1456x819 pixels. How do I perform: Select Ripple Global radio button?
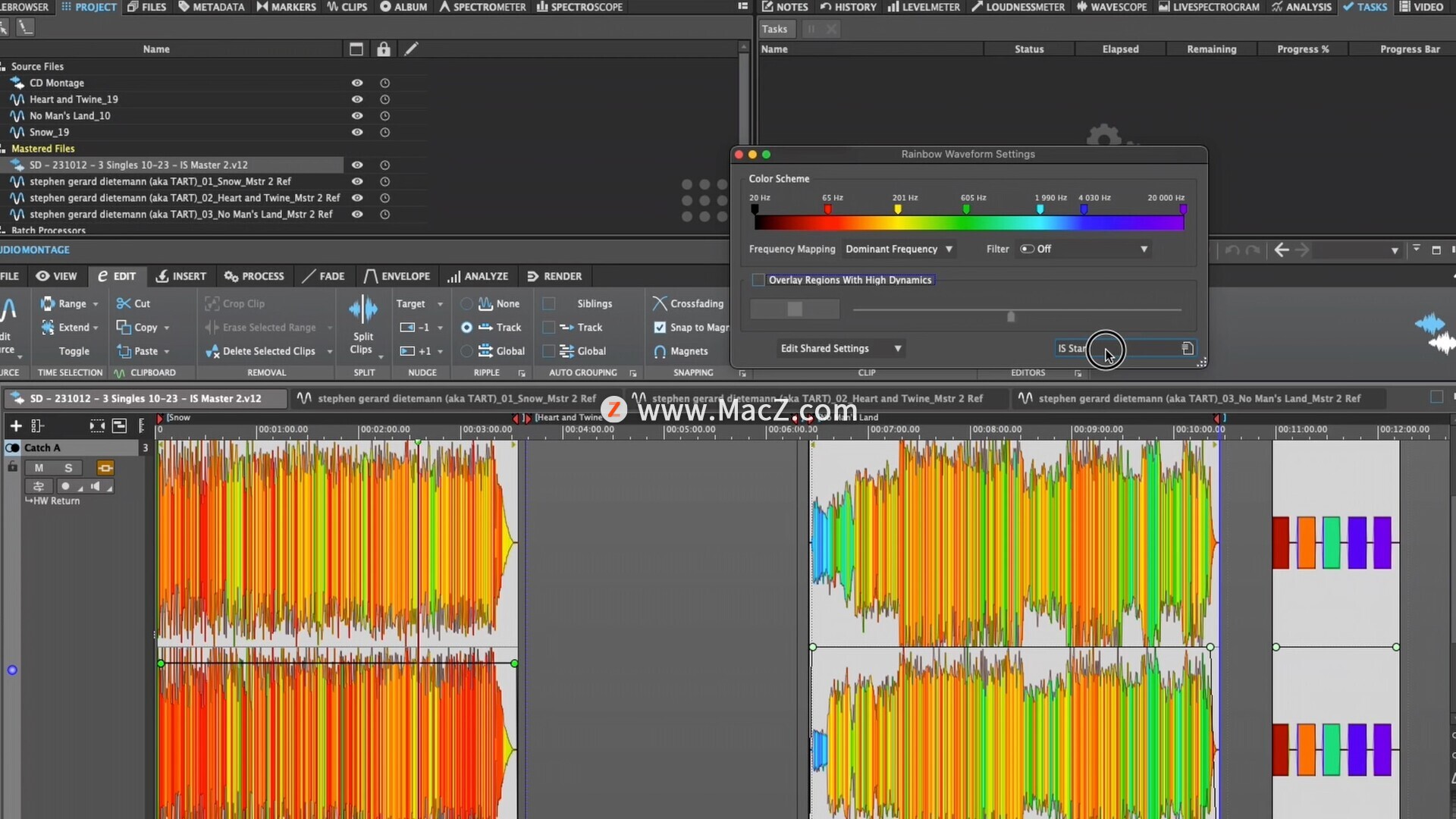[466, 351]
